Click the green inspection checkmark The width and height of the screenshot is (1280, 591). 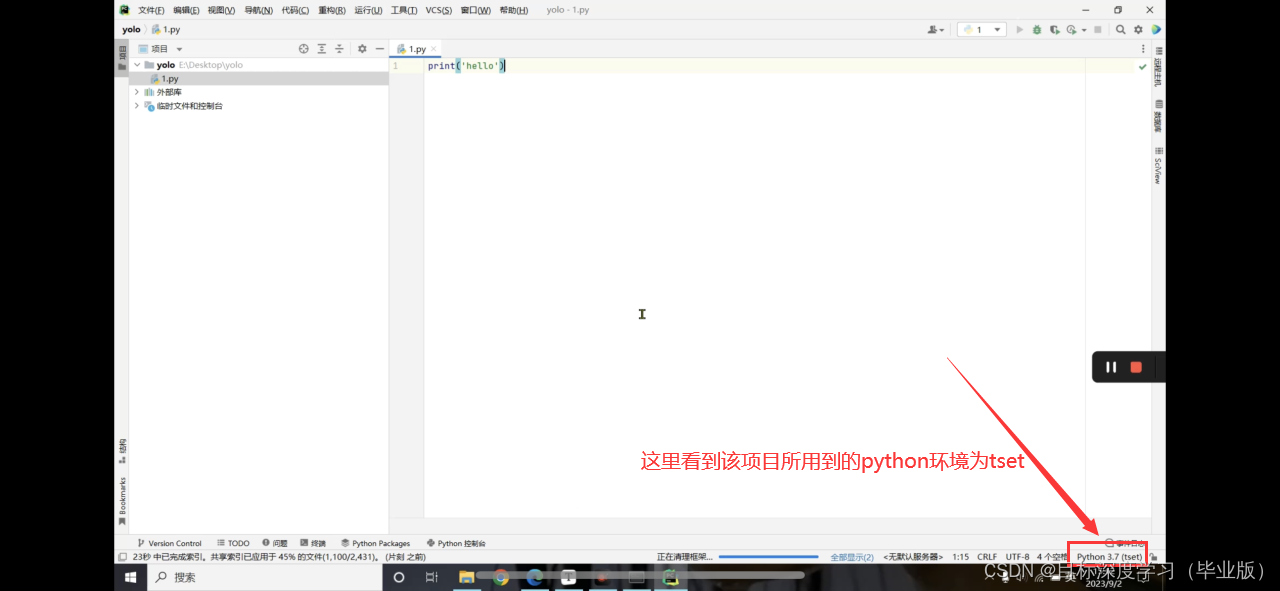pyautogui.click(x=1143, y=66)
